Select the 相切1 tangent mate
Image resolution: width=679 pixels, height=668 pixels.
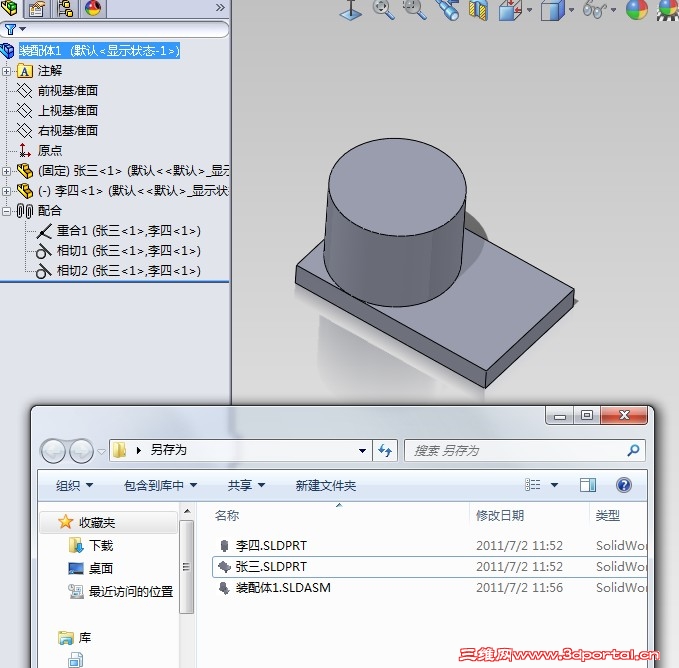129,251
